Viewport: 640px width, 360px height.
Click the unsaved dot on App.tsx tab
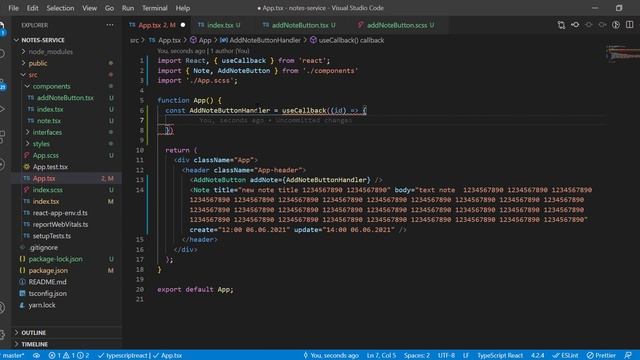(x=183, y=25)
